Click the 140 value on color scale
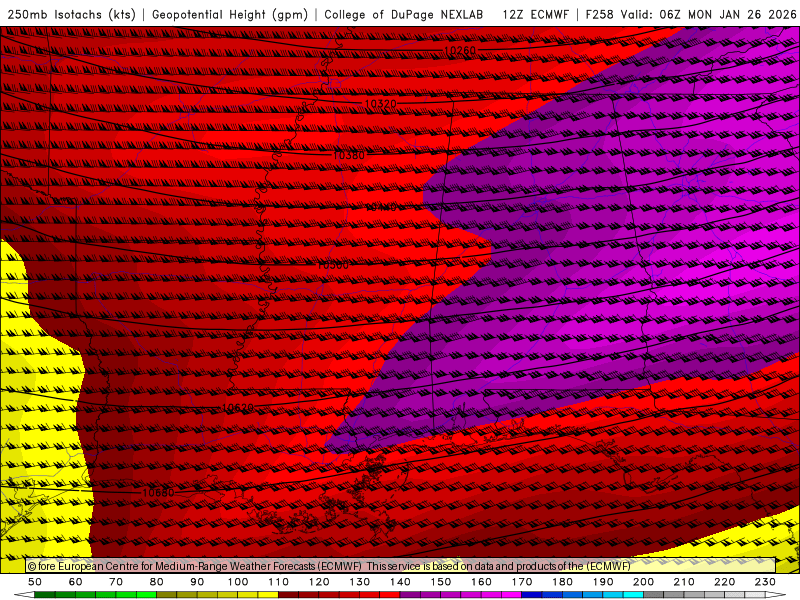800x600 pixels. (400, 582)
